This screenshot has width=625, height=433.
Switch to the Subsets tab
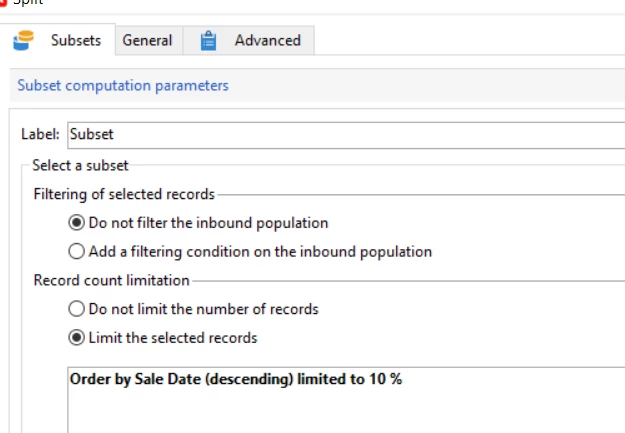tap(76, 41)
